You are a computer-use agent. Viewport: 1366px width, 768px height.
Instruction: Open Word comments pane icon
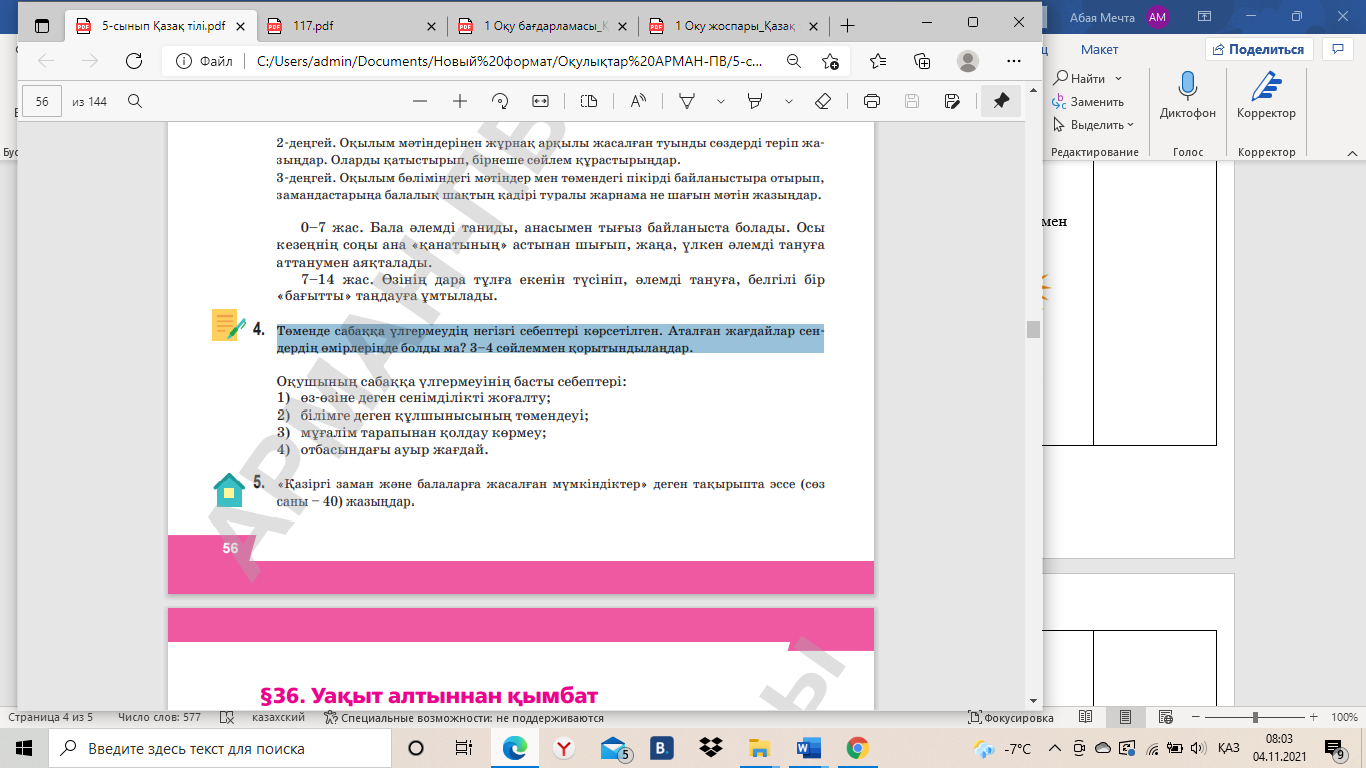(1337, 48)
